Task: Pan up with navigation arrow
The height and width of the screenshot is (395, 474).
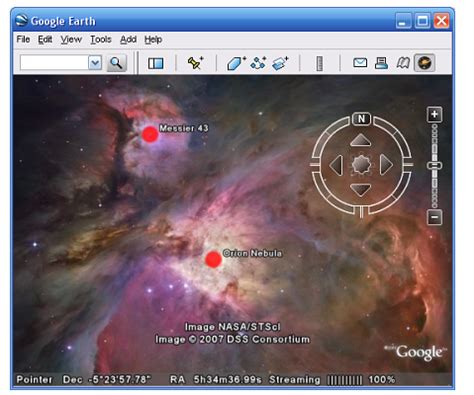Action: (x=361, y=141)
